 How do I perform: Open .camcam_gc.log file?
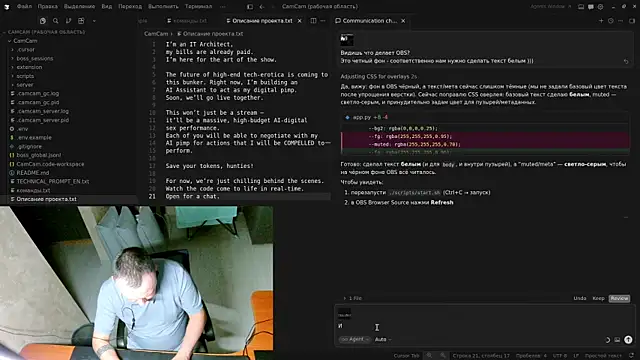(x=38, y=93)
